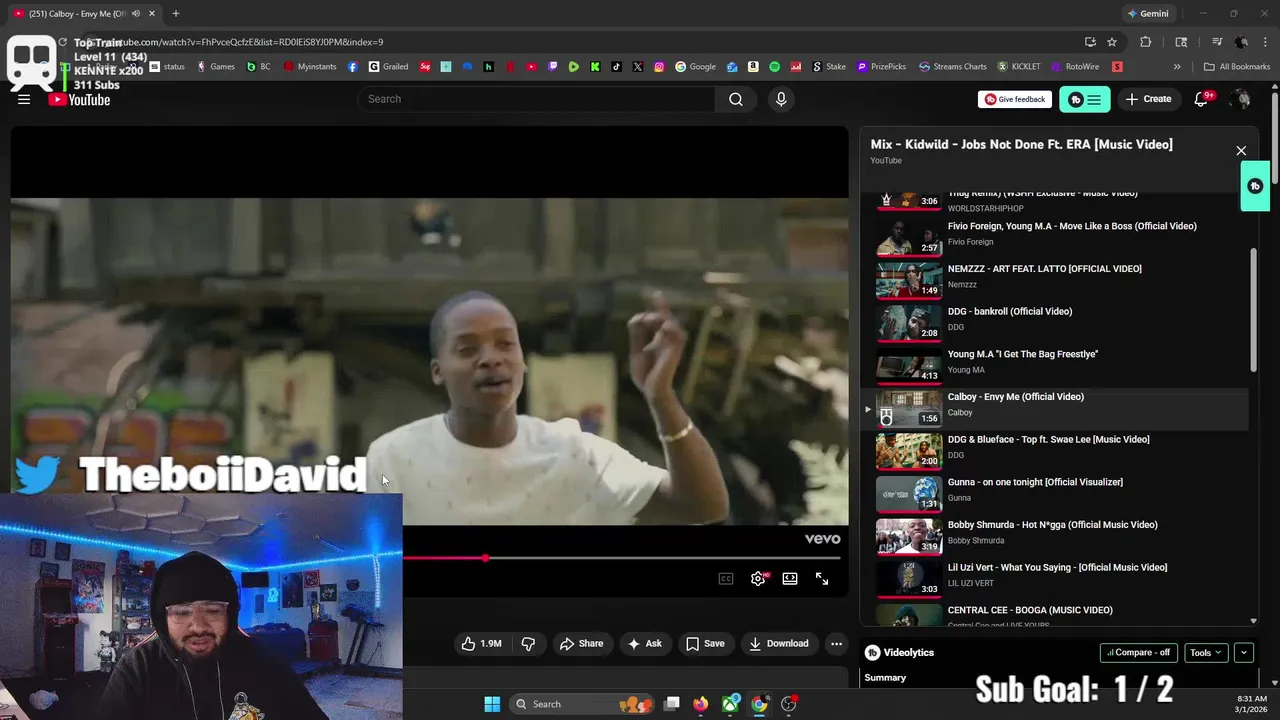Like the video with thumbs up
The width and height of the screenshot is (1280, 720).
tap(481, 643)
